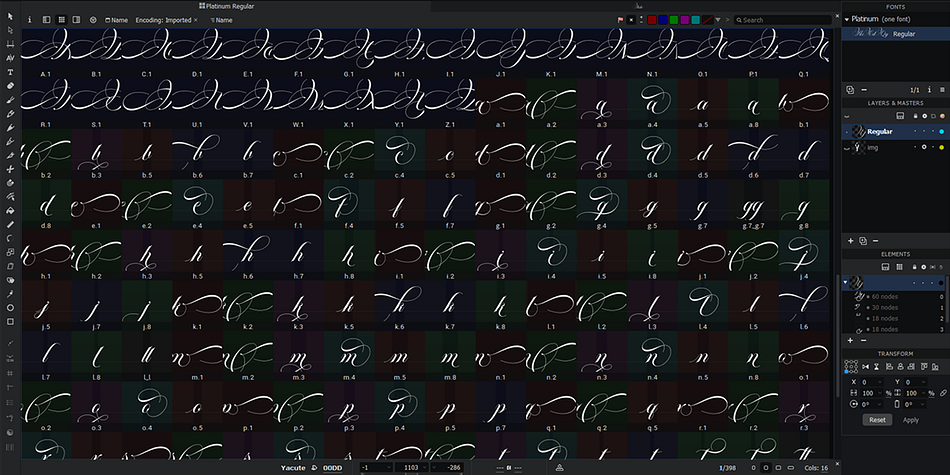Image resolution: width=950 pixels, height=475 pixels.
Task: Click the red flag icon
Action: (620, 20)
